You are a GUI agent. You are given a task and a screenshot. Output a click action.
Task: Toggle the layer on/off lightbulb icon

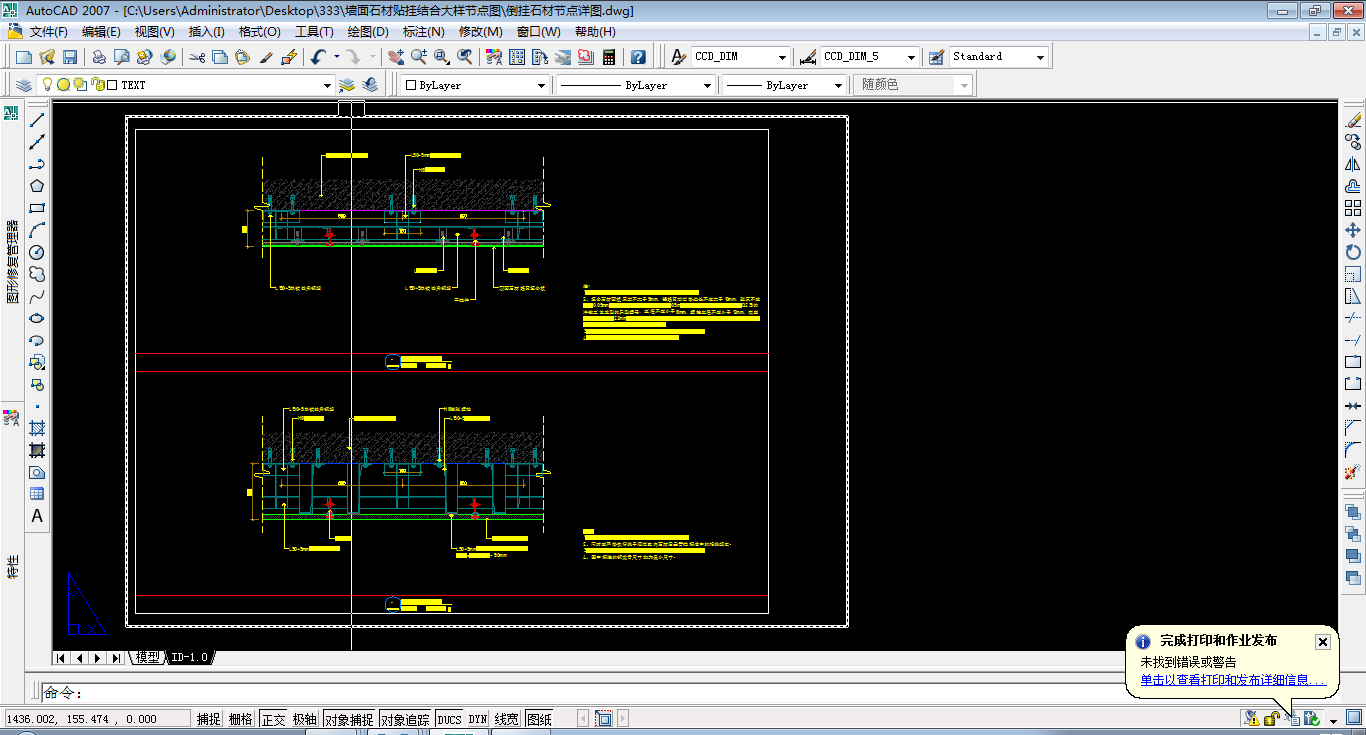[x=46, y=85]
